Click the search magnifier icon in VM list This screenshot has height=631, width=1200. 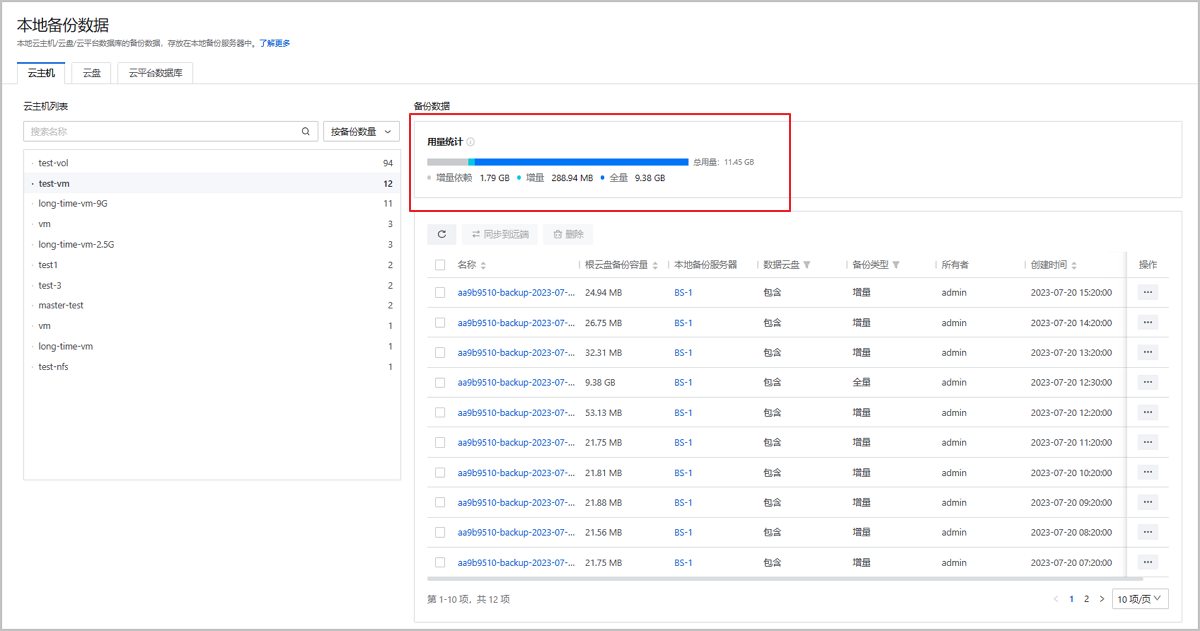point(306,131)
